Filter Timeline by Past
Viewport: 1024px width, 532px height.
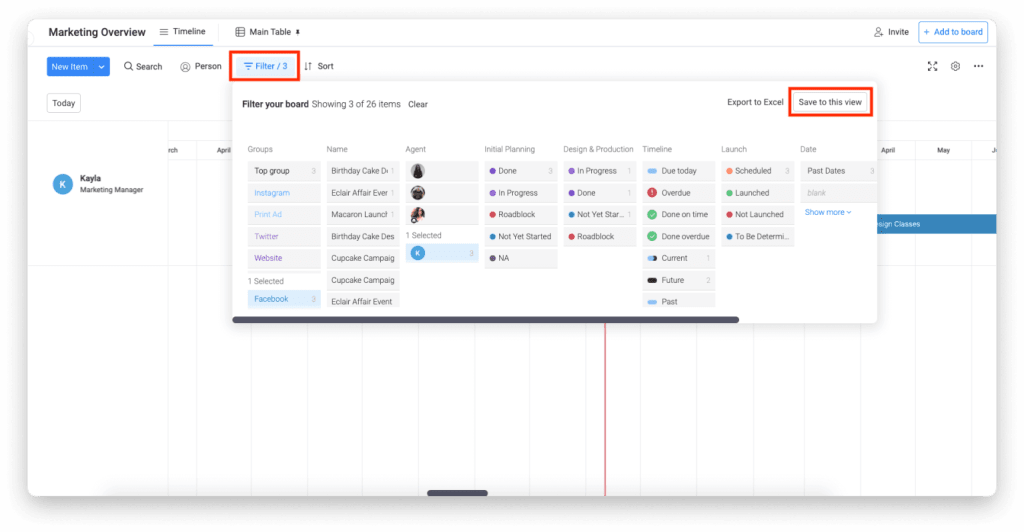coord(679,301)
